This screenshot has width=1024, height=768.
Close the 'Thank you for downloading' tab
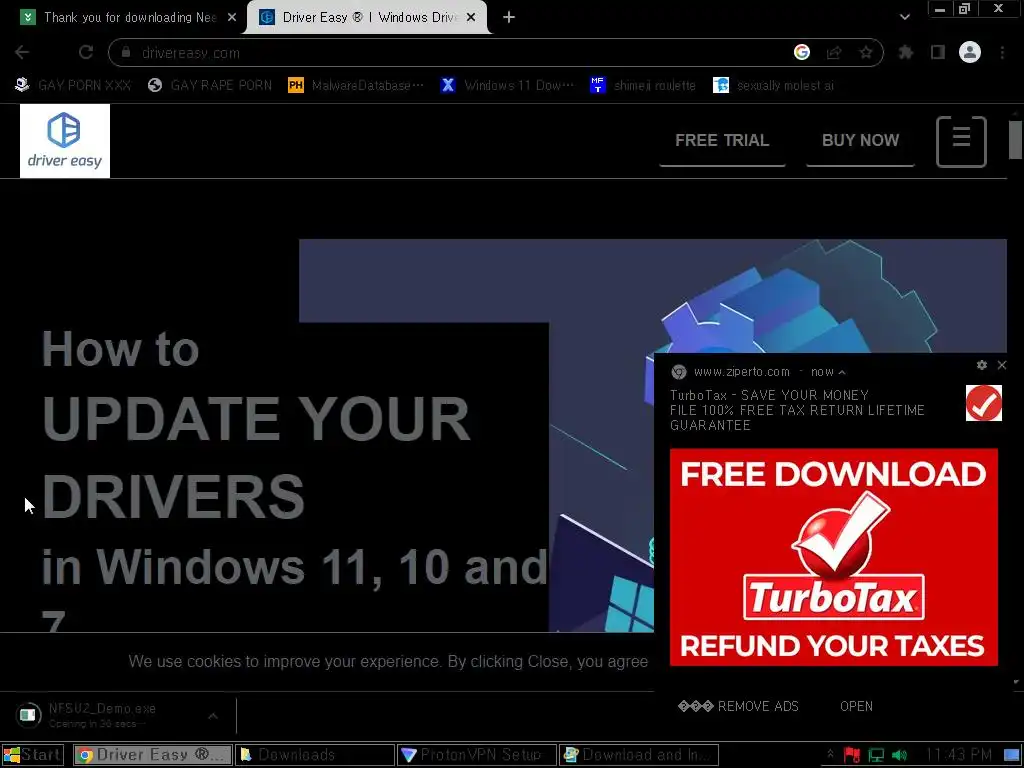232,18
